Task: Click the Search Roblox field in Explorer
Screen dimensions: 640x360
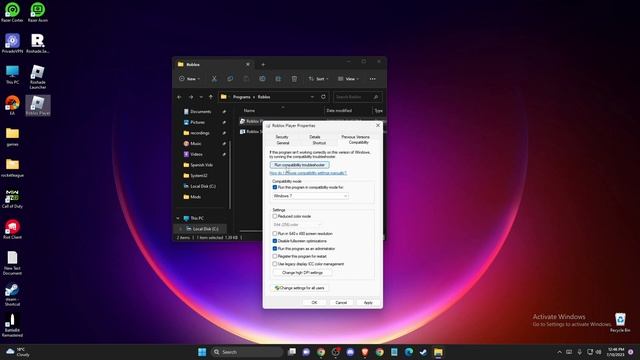Action: (358, 97)
